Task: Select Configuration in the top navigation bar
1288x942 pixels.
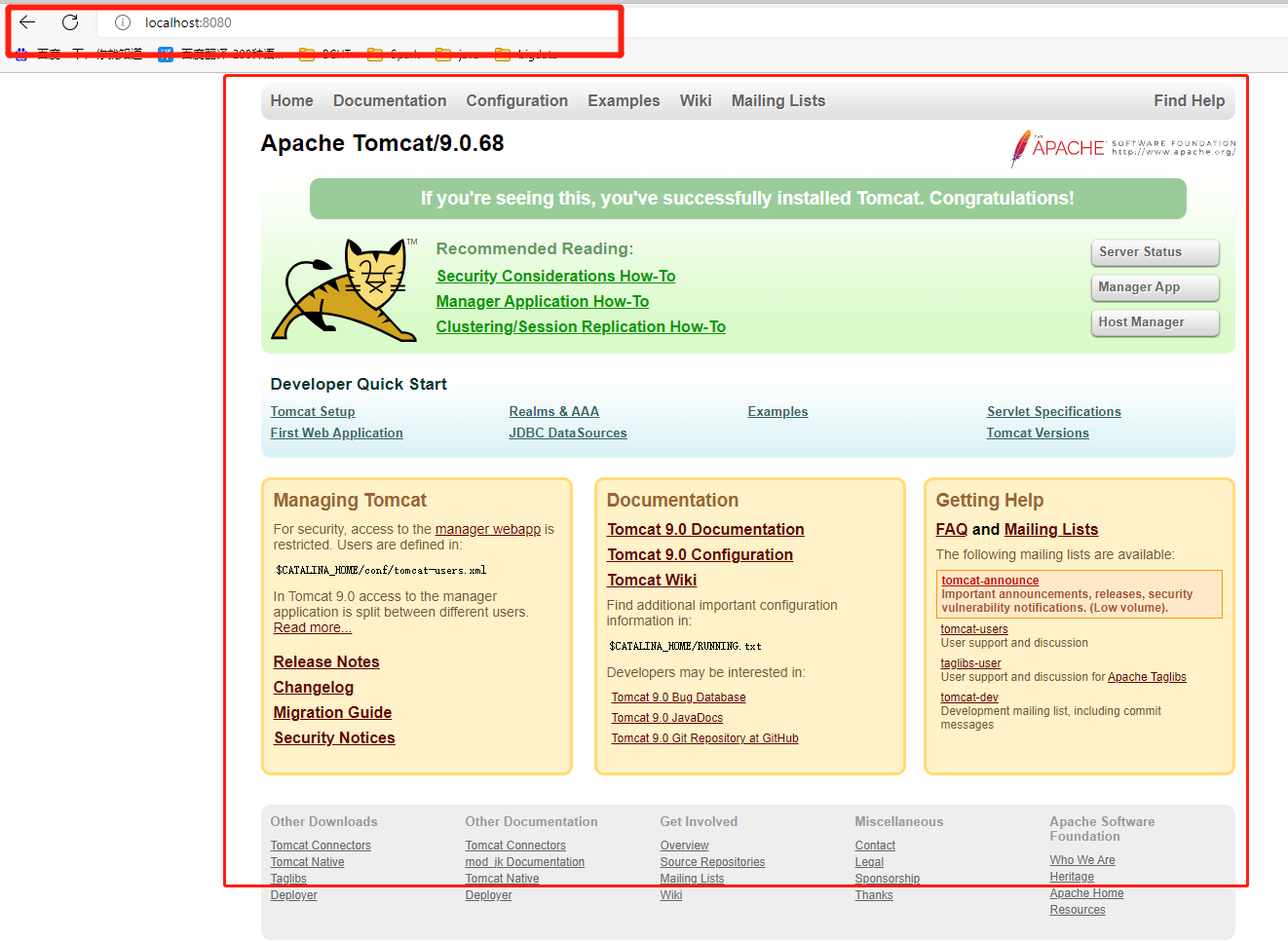Action: click(x=517, y=100)
